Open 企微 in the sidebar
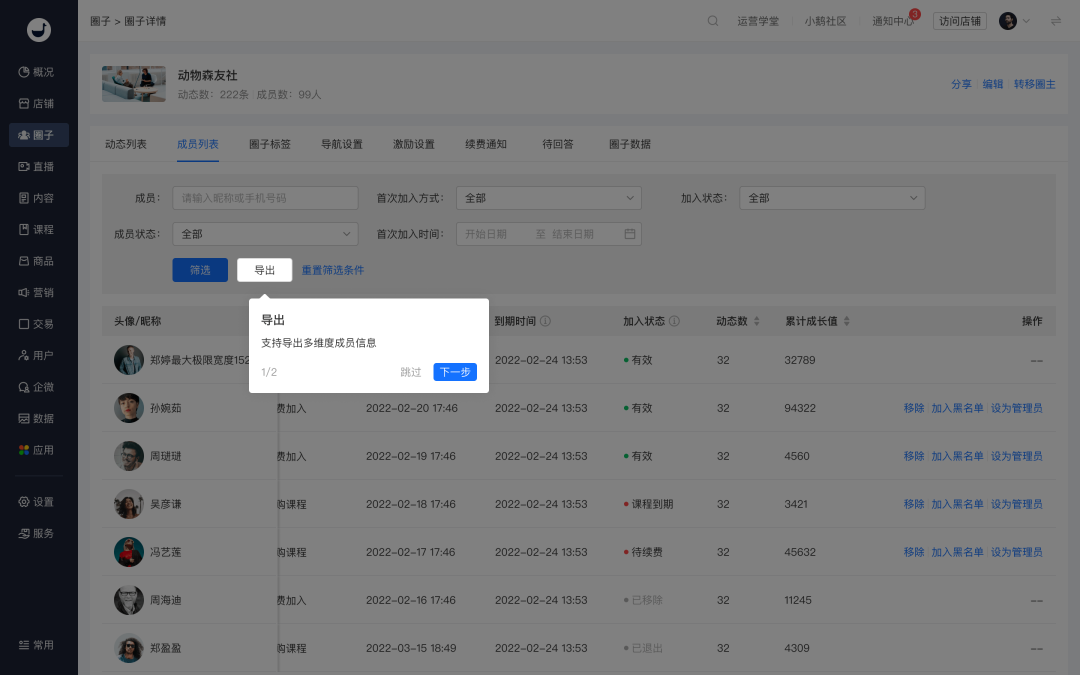 [x=36, y=387]
